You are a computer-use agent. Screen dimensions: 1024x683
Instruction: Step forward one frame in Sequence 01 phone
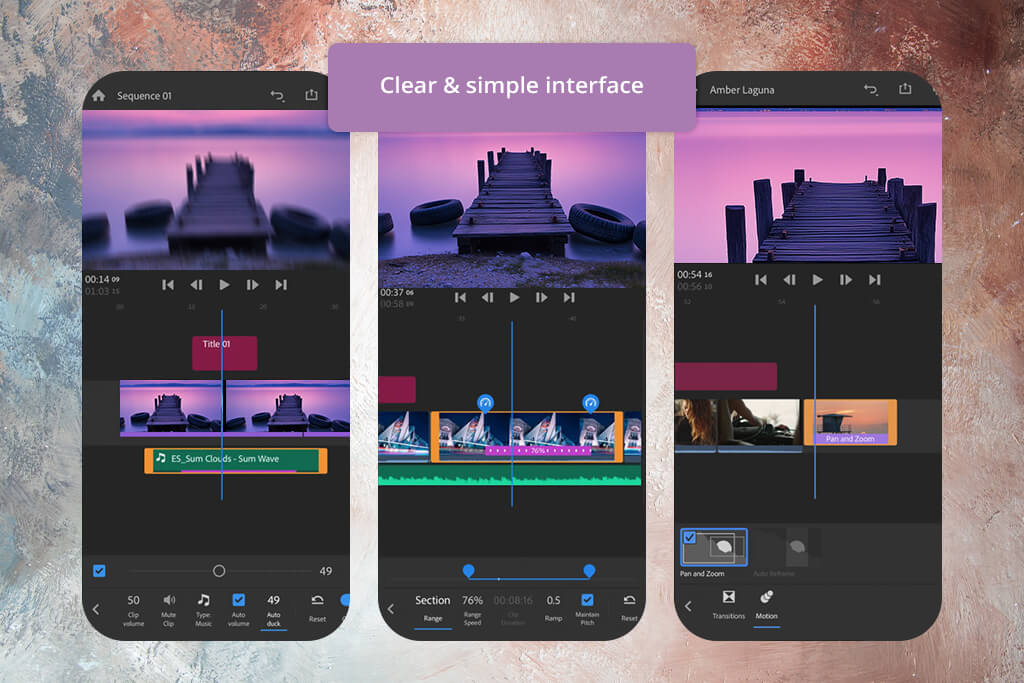pos(253,285)
